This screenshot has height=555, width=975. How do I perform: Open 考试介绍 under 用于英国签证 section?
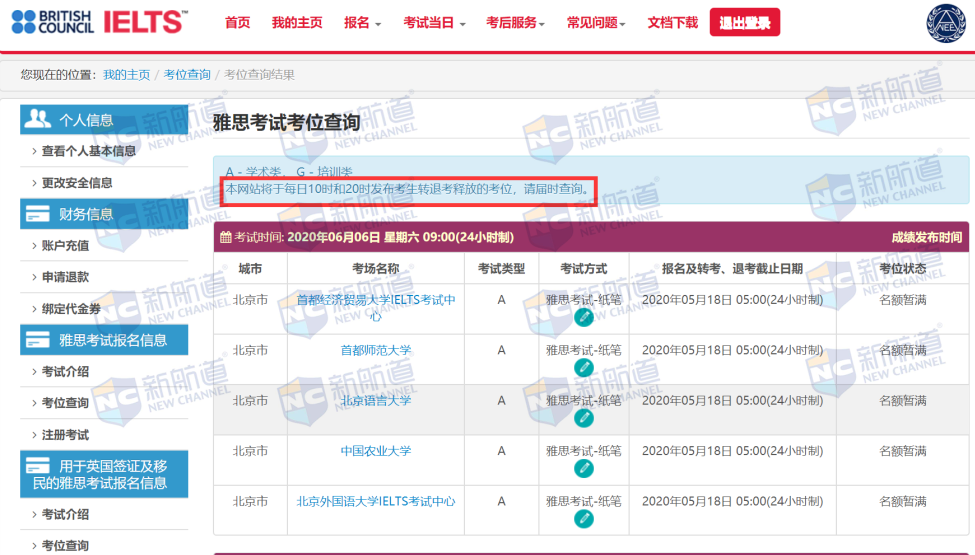point(65,515)
